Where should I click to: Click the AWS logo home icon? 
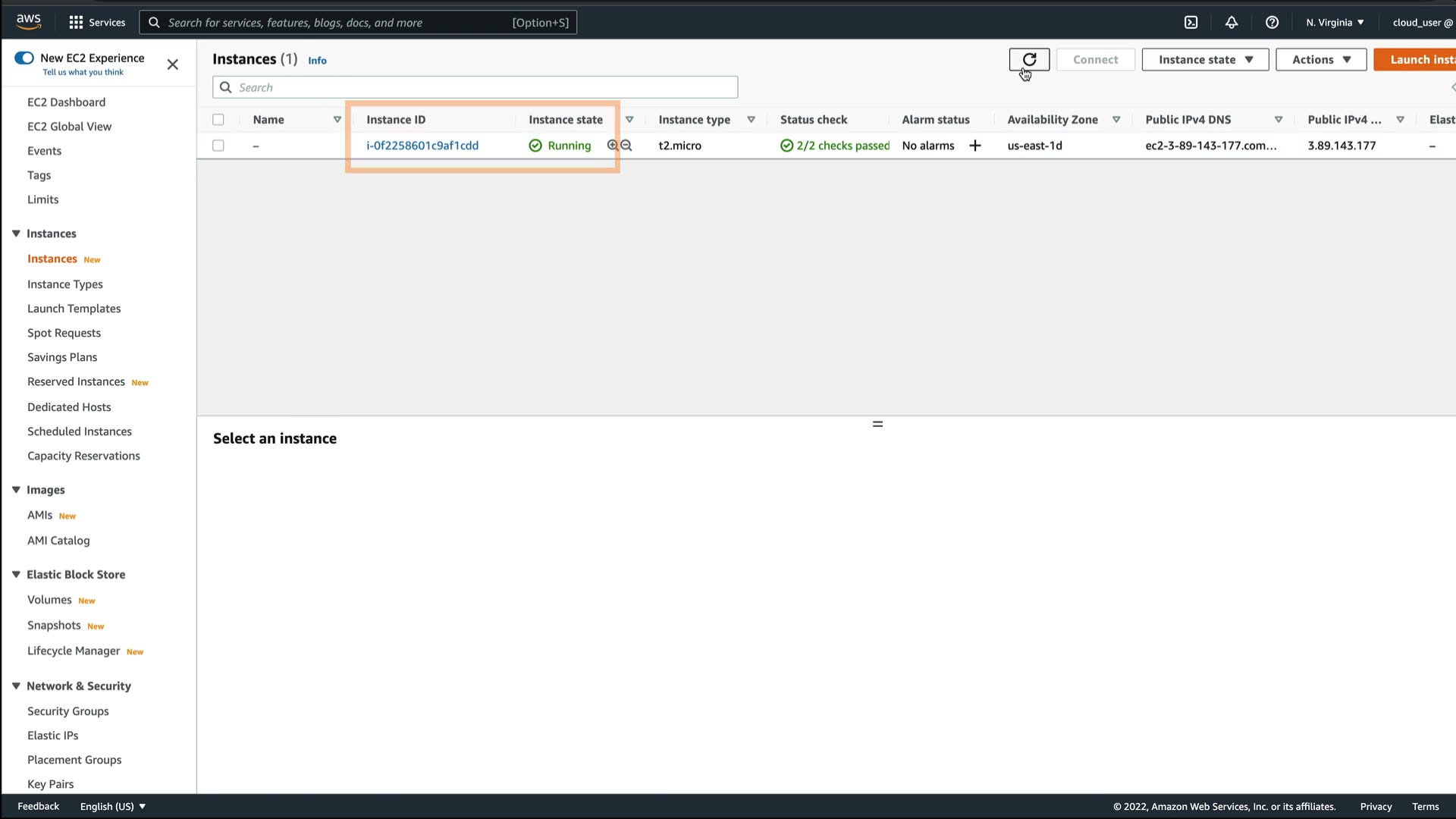[x=29, y=21]
